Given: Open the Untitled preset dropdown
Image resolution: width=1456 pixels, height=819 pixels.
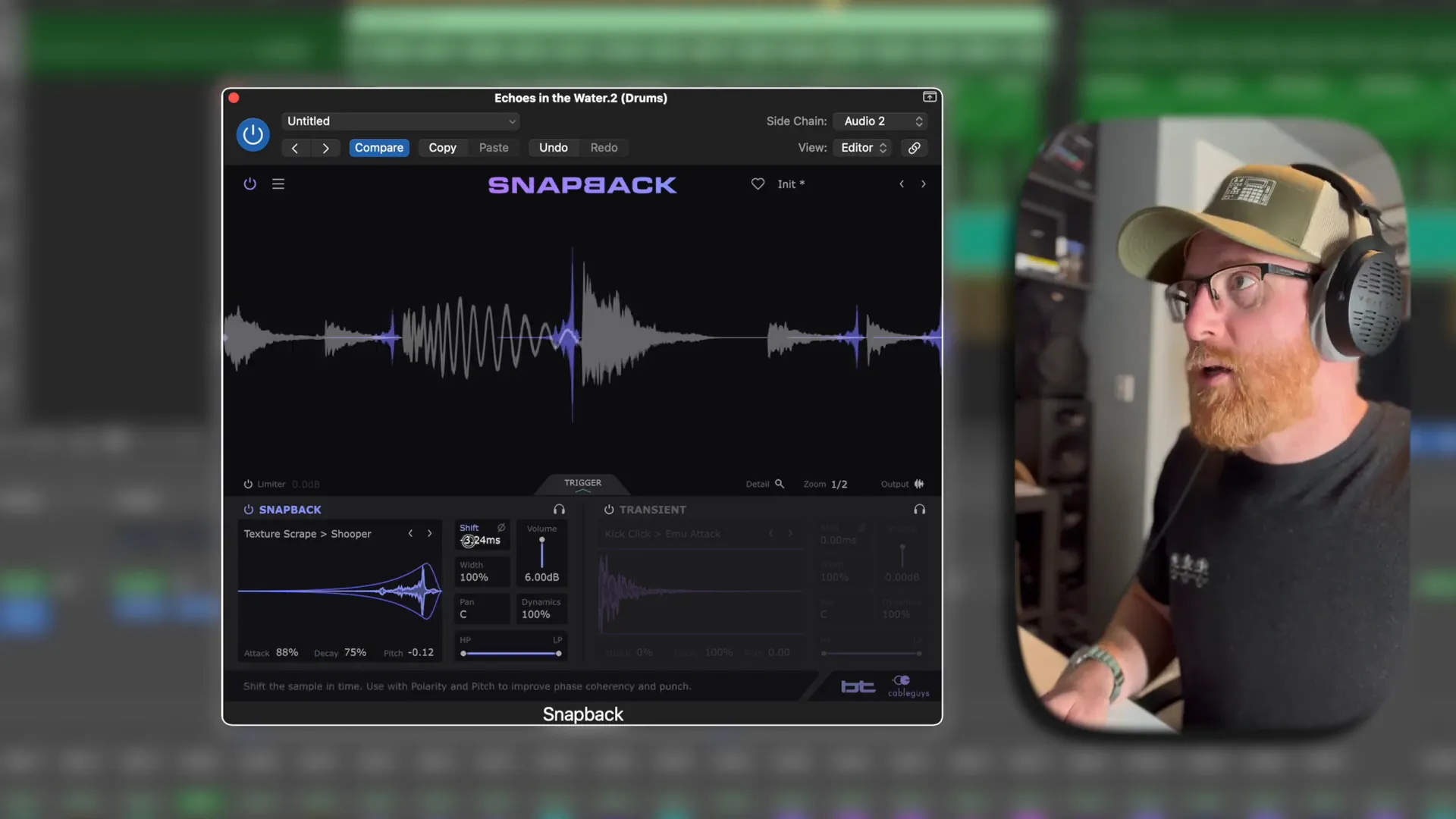Looking at the screenshot, I should click(400, 121).
